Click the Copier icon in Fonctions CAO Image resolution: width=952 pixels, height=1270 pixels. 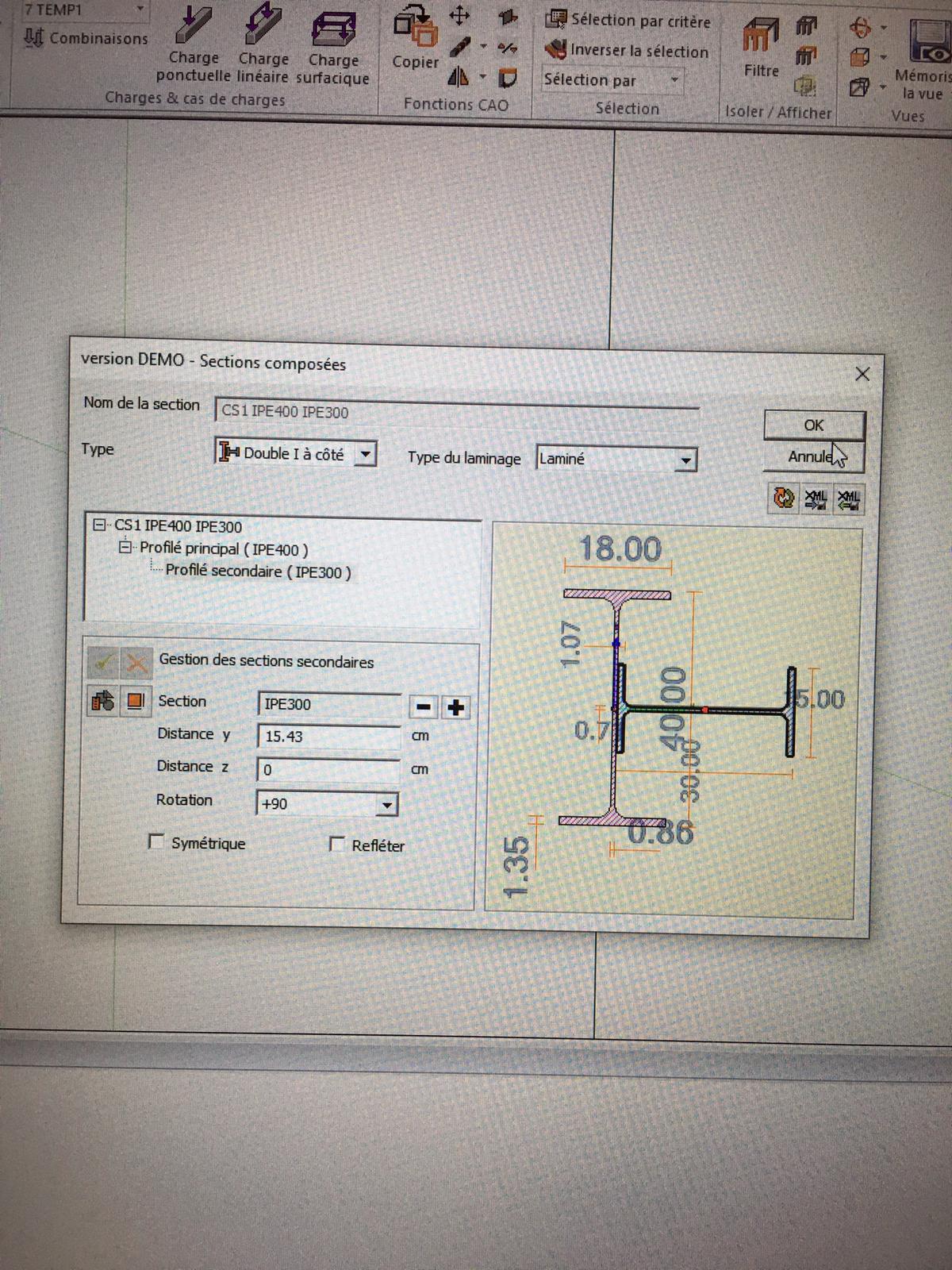(x=415, y=30)
